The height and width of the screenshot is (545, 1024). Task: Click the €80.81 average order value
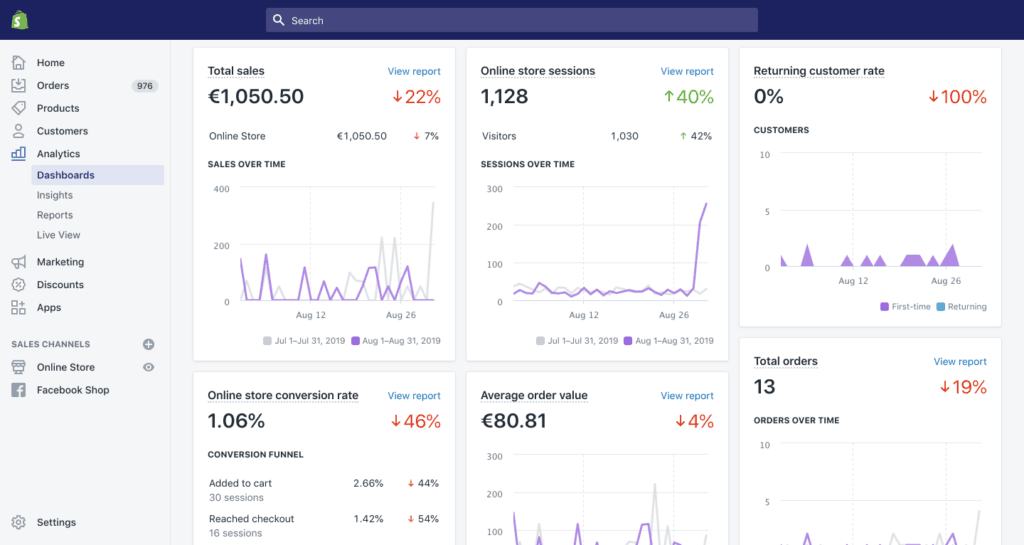514,421
